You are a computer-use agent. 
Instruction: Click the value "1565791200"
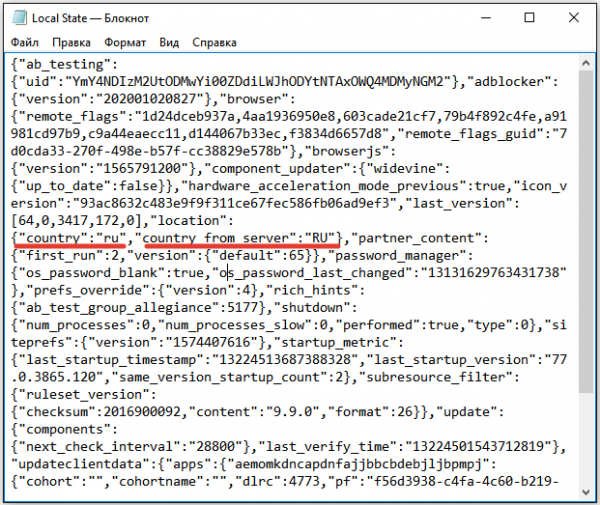pos(142,169)
